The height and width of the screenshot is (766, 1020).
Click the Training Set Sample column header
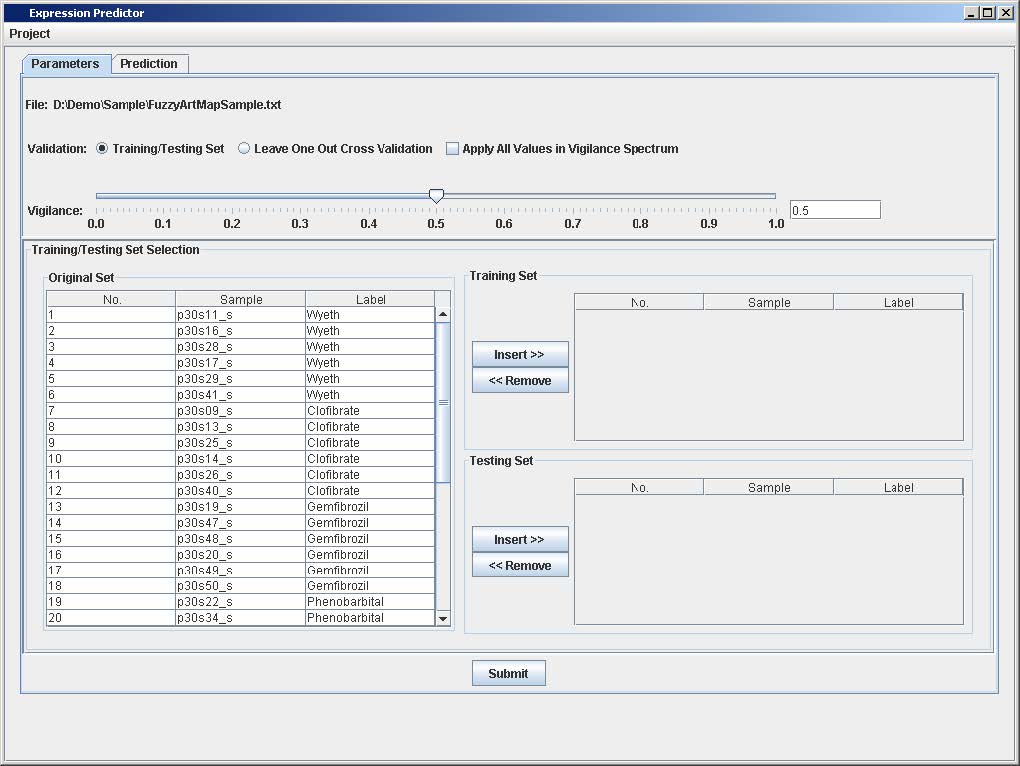[769, 302]
